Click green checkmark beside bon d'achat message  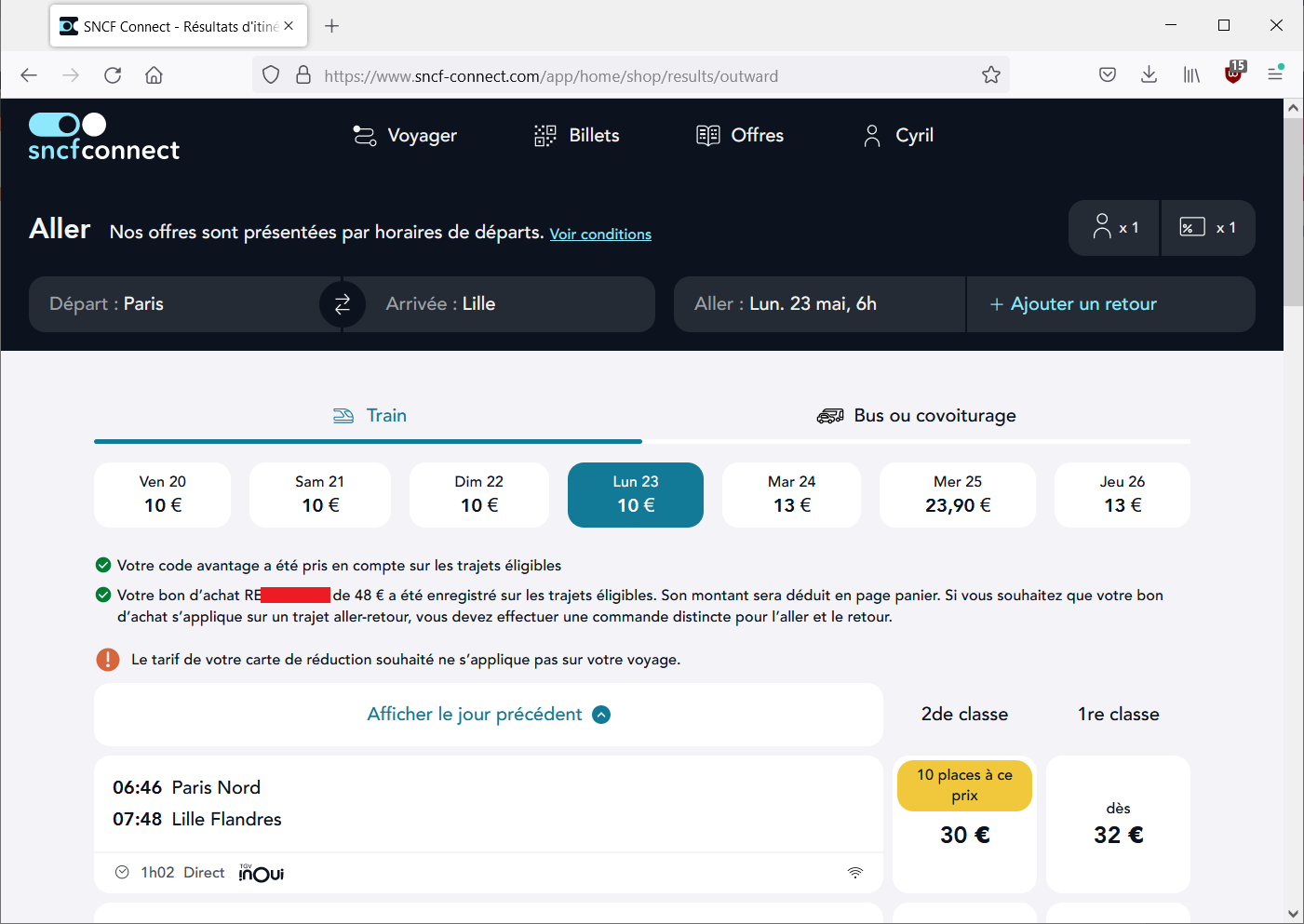[103, 595]
